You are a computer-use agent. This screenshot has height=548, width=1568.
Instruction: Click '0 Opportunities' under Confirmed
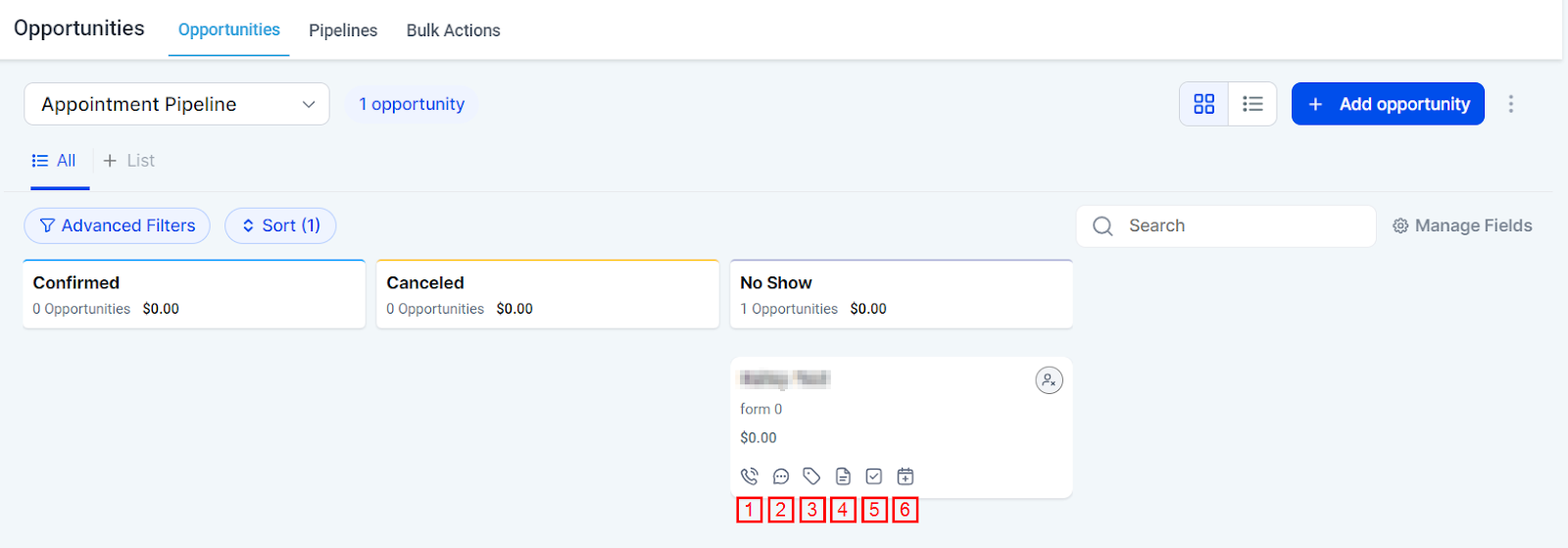(x=81, y=309)
